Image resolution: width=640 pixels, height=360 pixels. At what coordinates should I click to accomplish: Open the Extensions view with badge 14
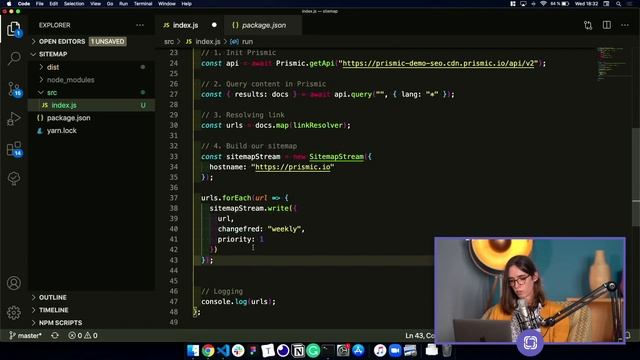click(14, 149)
